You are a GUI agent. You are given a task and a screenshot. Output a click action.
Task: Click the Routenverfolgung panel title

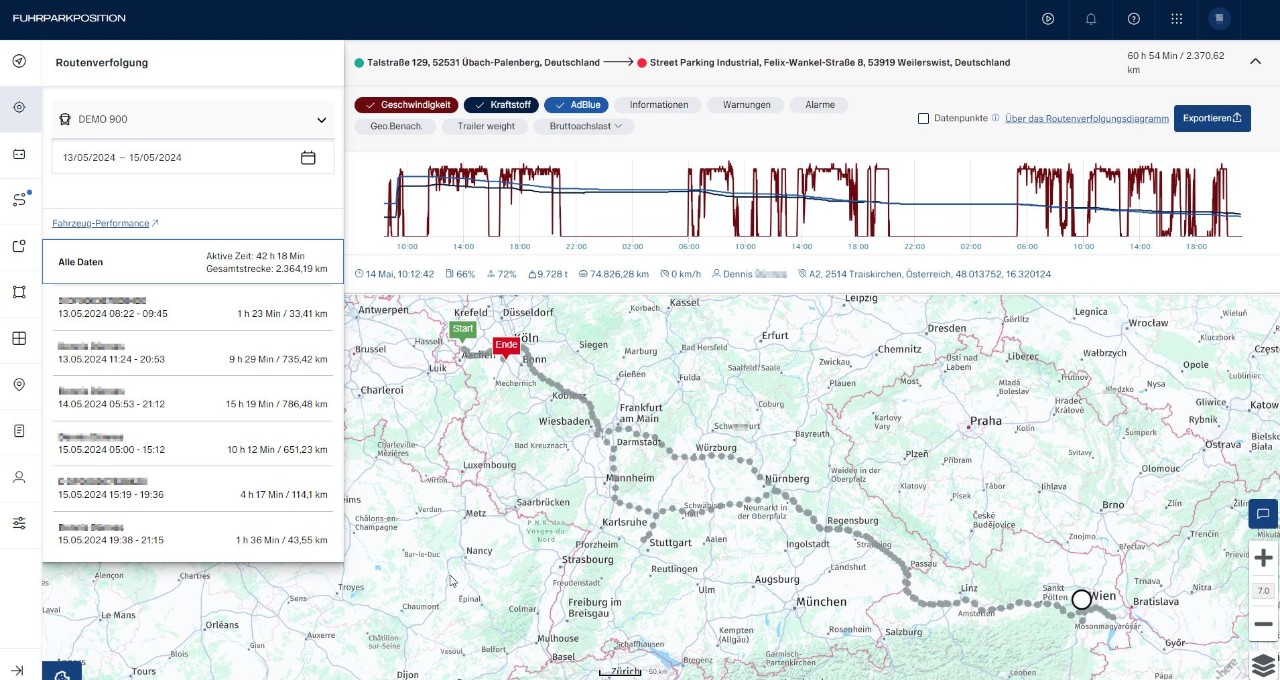pyautogui.click(x=101, y=62)
